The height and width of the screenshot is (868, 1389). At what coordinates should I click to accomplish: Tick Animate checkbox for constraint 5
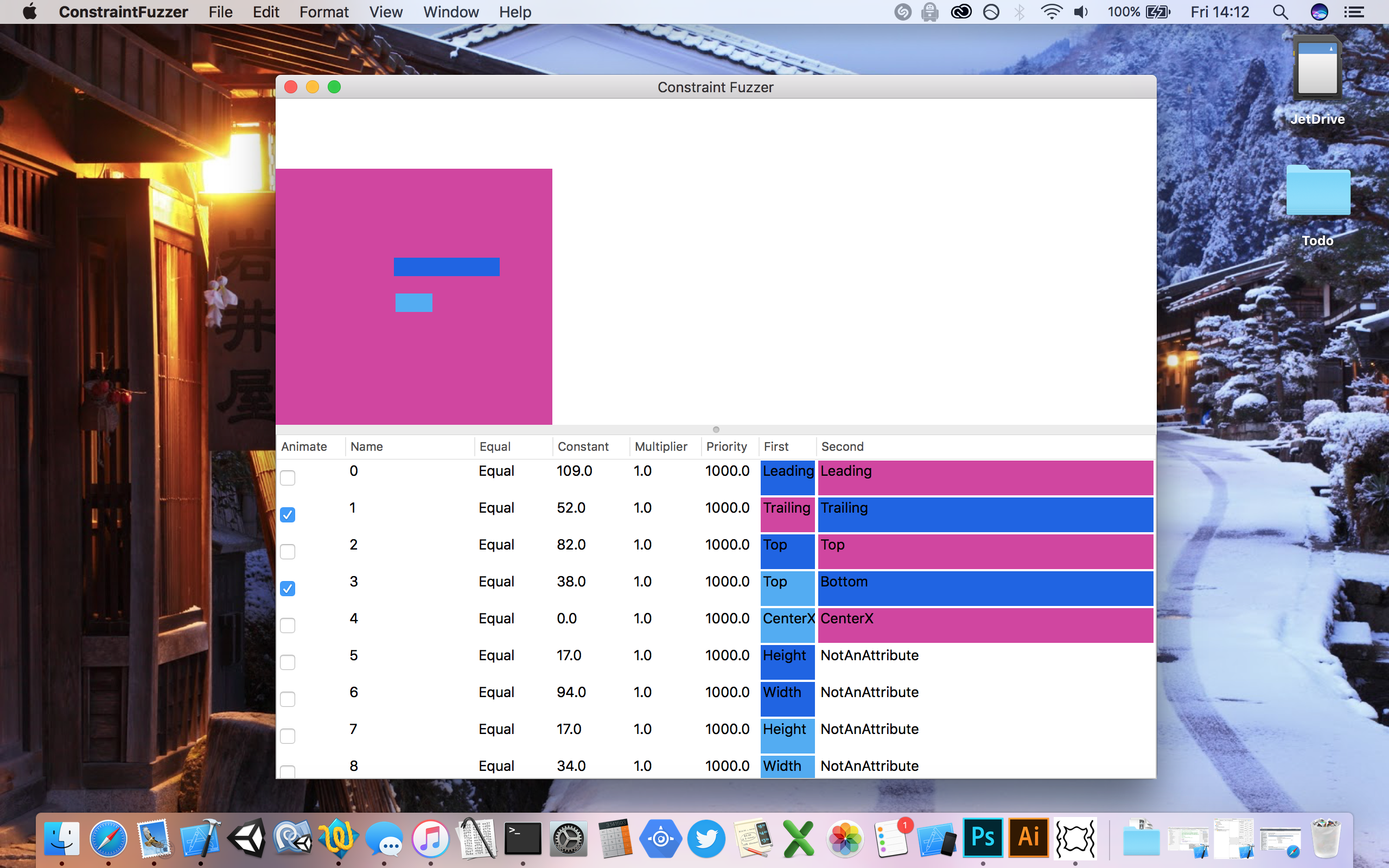coord(288,662)
